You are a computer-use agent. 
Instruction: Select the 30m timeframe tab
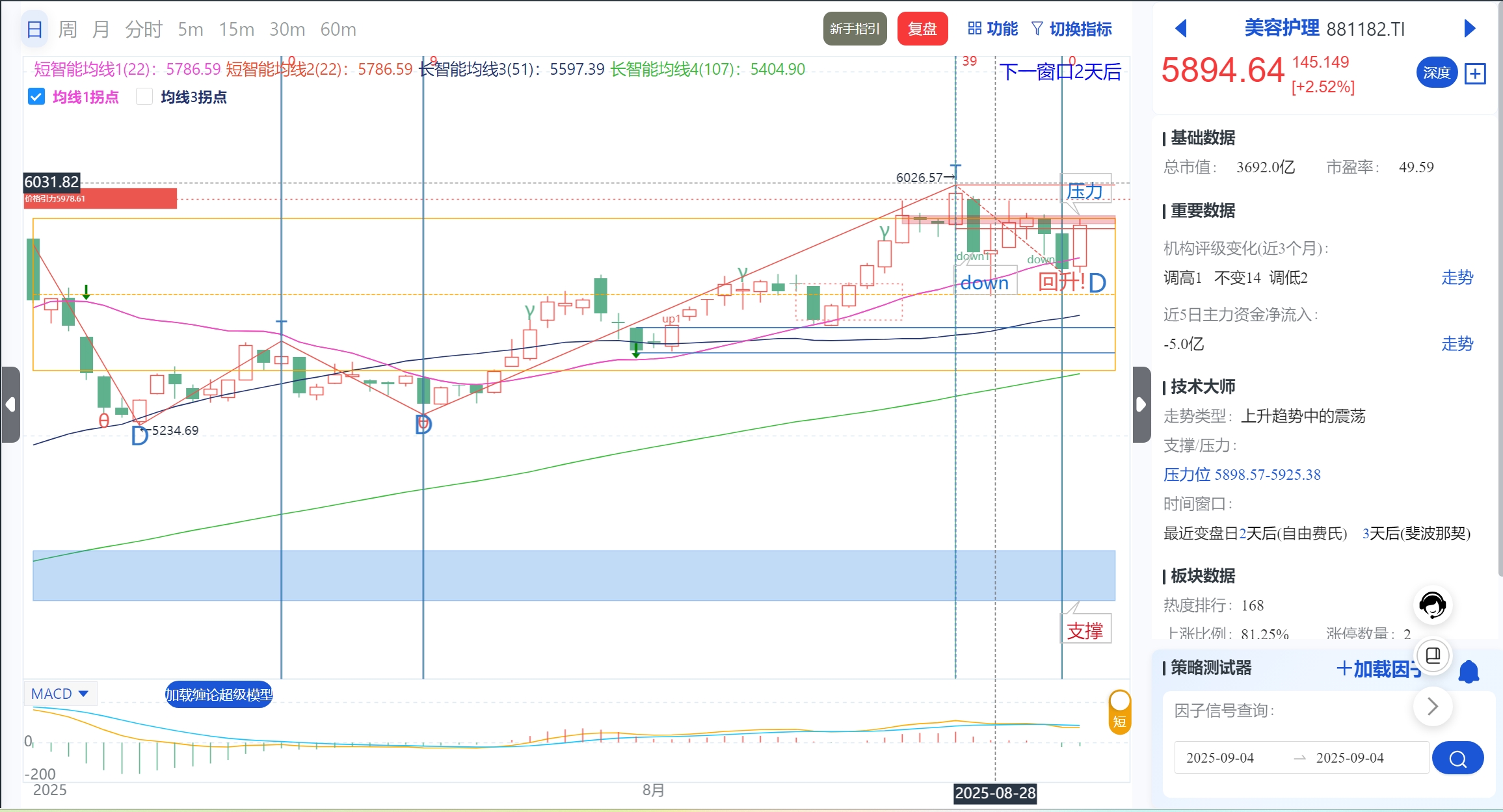(x=287, y=29)
